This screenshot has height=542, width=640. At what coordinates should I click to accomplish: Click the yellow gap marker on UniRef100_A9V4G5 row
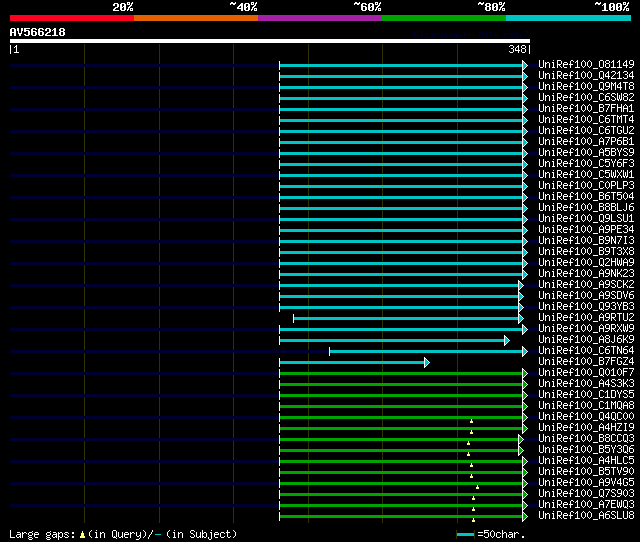pyautogui.click(x=477, y=487)
